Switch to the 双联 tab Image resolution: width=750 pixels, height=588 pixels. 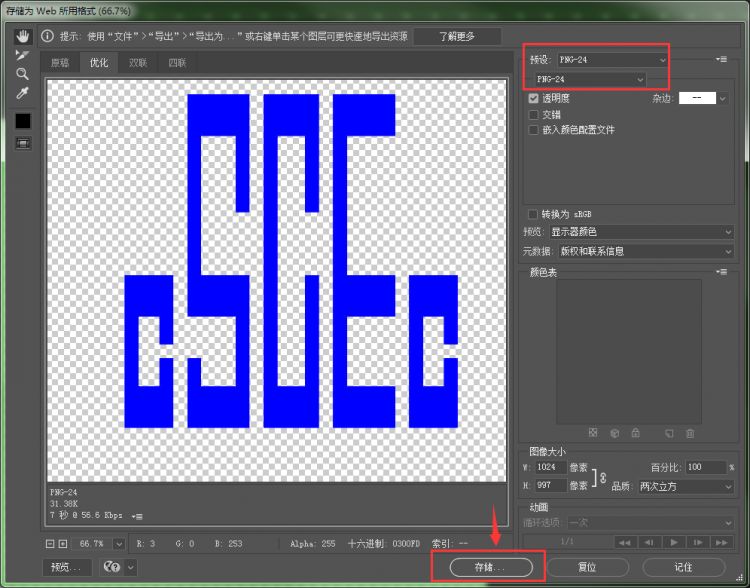[x=138, y=63]
